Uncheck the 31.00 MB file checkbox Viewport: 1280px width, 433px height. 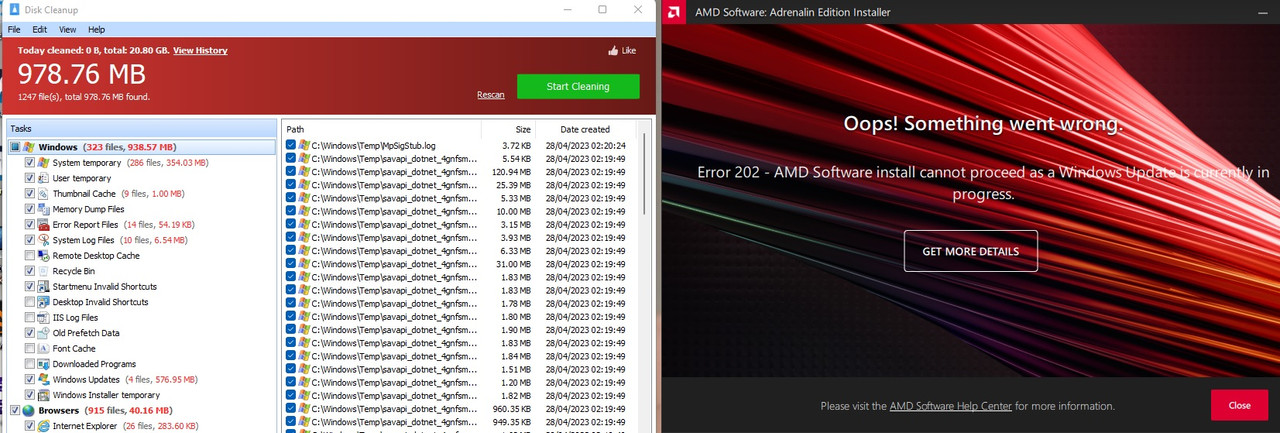click(x=291, y=264)
